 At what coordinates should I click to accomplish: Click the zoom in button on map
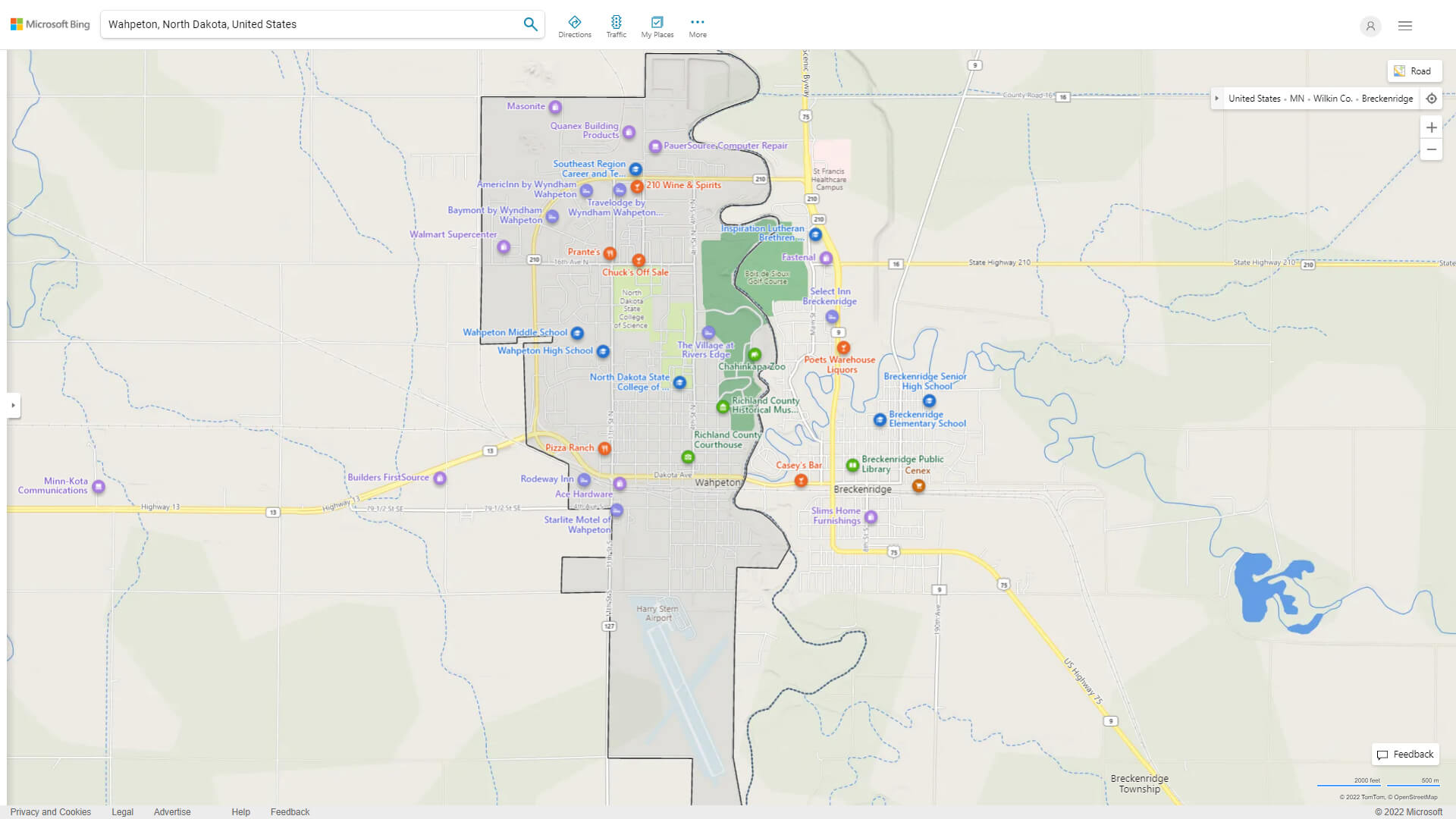tap(1432, 128)
